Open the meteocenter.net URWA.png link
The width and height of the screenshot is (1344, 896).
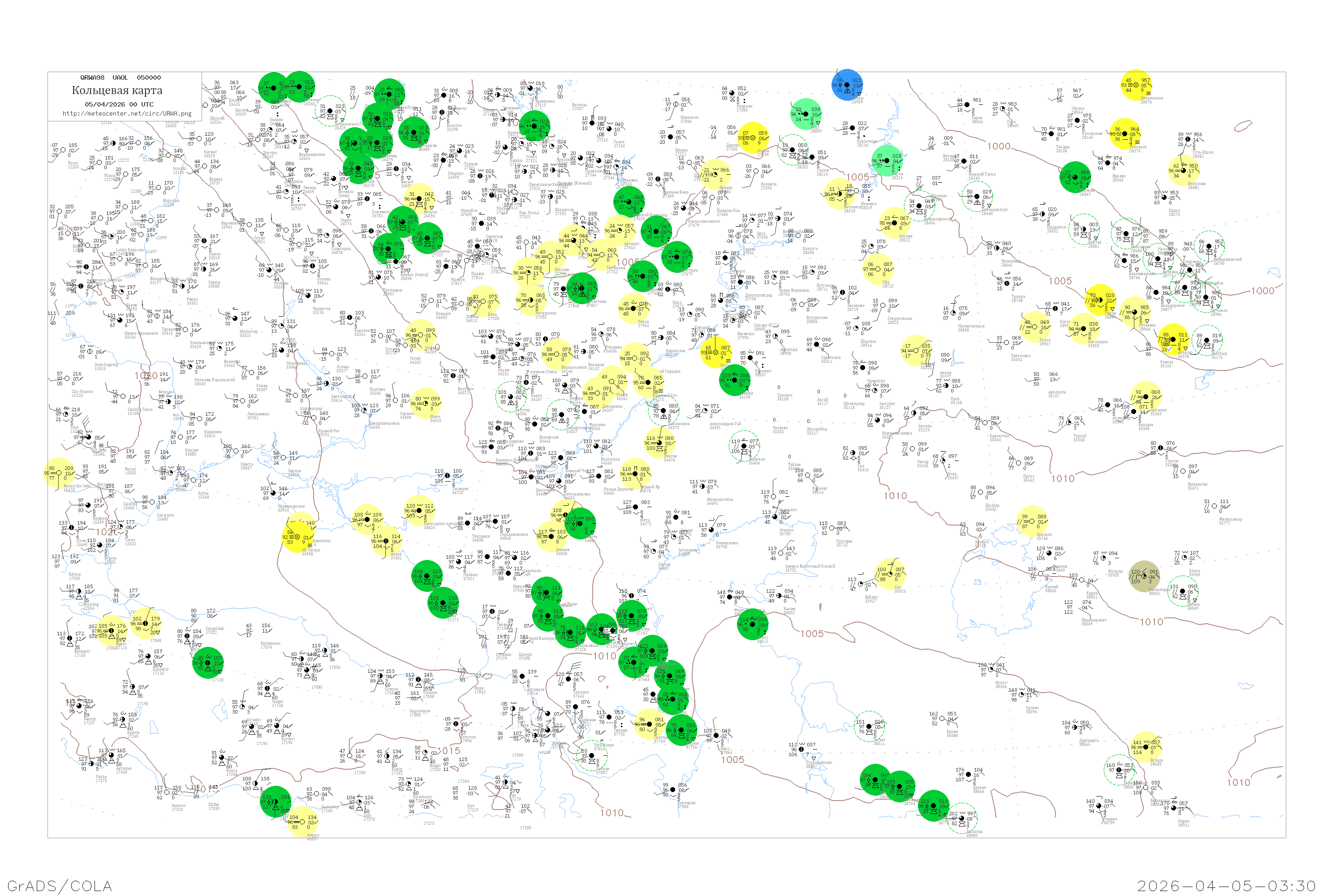pyautogui.click(x=127, y=113)
